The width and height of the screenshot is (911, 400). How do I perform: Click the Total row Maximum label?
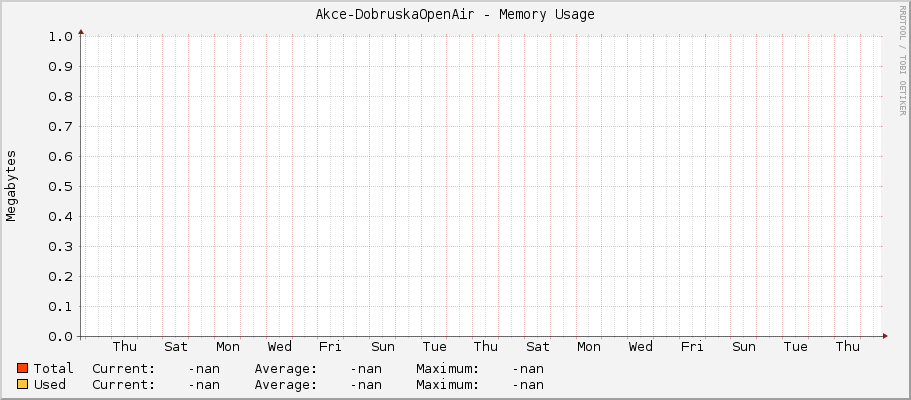[x=448, y=369]
